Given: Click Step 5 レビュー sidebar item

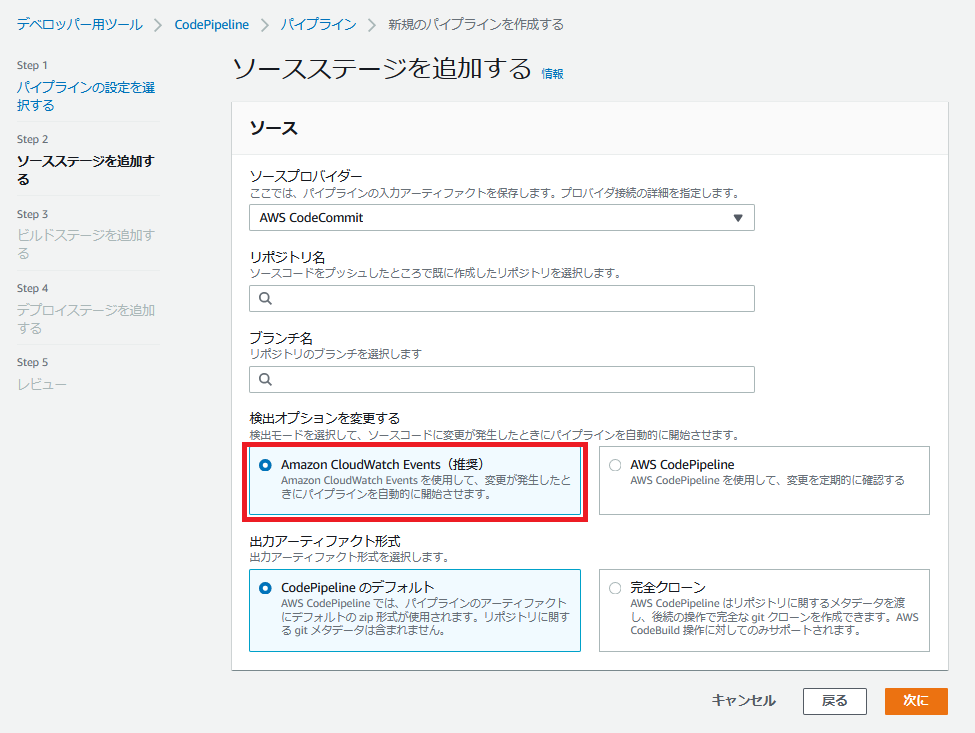Looking at the screenshot, I should [42, 385].
